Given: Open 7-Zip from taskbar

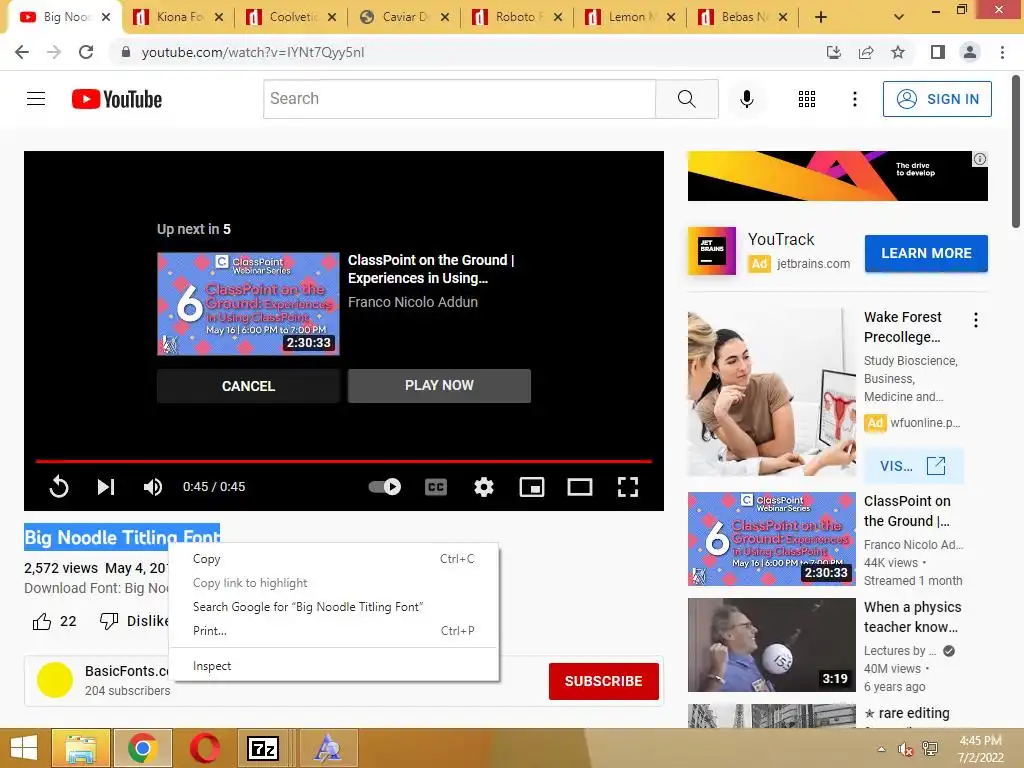Looking at the screenshot, I should [263, 748].
